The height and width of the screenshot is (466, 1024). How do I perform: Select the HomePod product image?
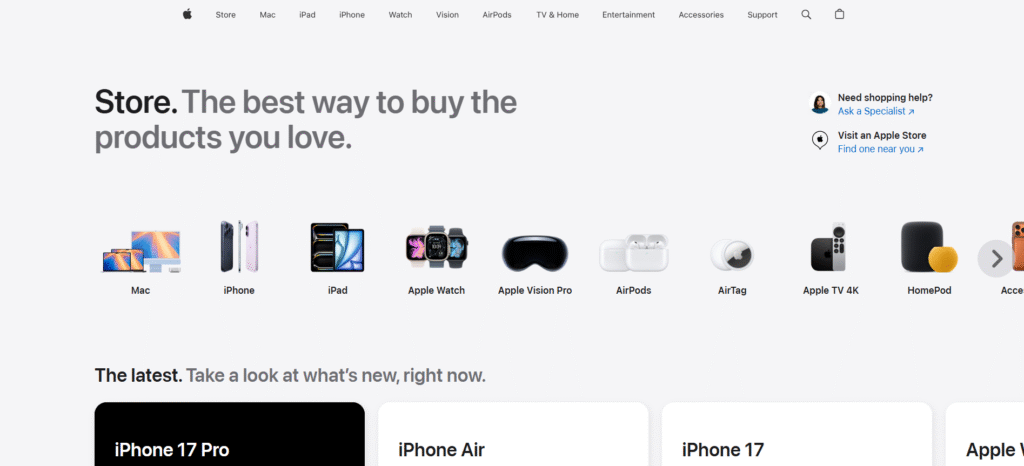coord(929,247)
